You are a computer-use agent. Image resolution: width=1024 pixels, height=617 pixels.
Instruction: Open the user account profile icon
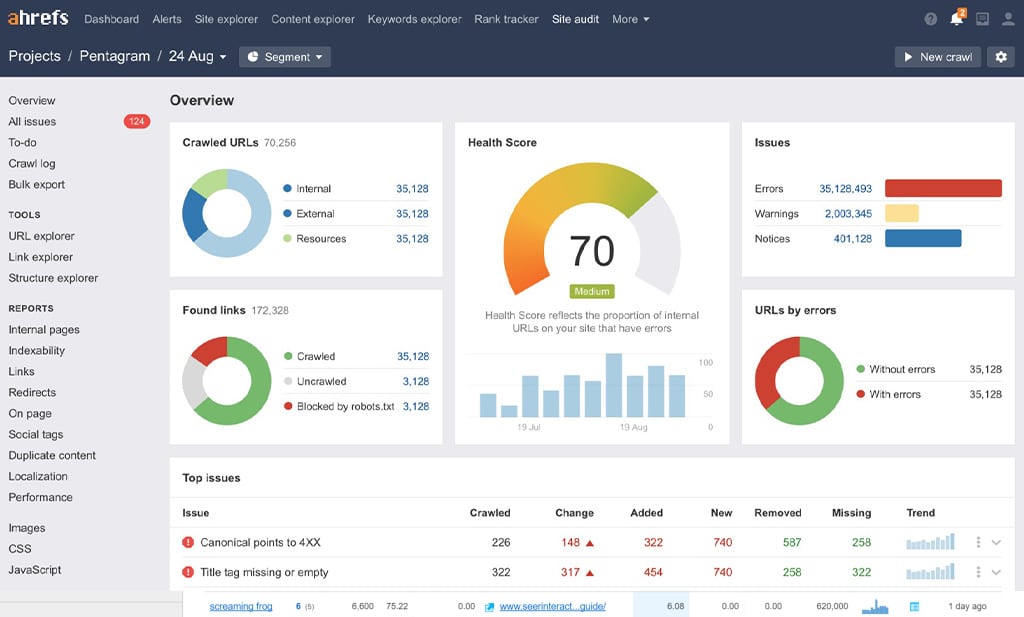pyautogui.click(x=1006, y=19)
